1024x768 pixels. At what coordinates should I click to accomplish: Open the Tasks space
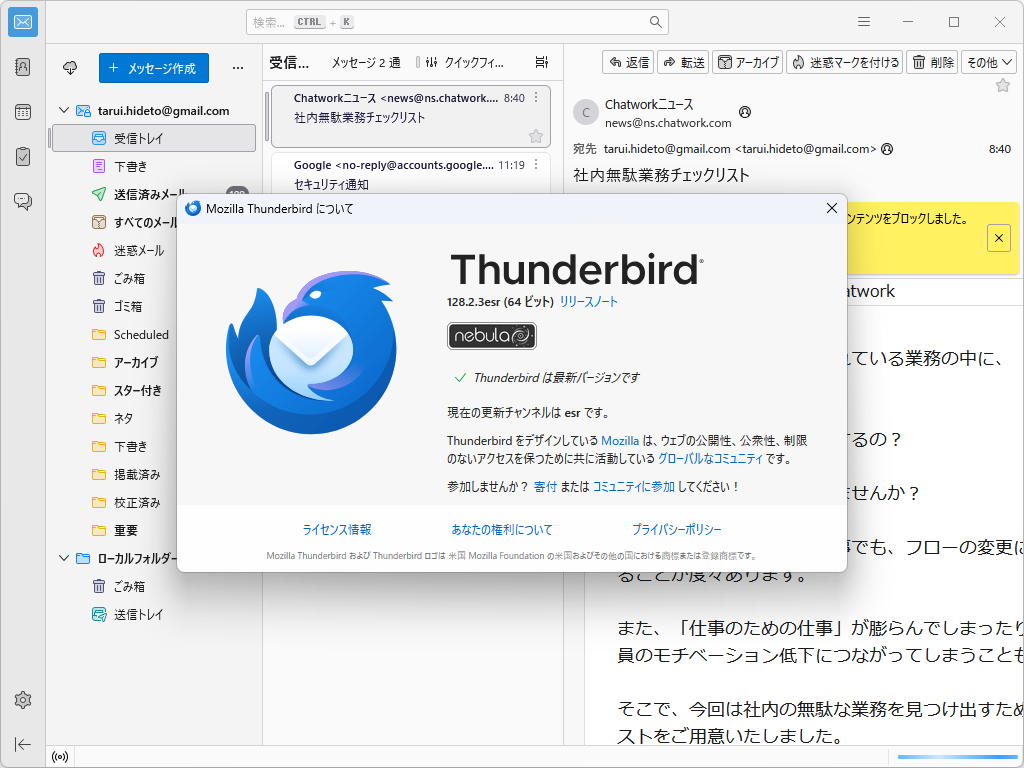point(22,156)
